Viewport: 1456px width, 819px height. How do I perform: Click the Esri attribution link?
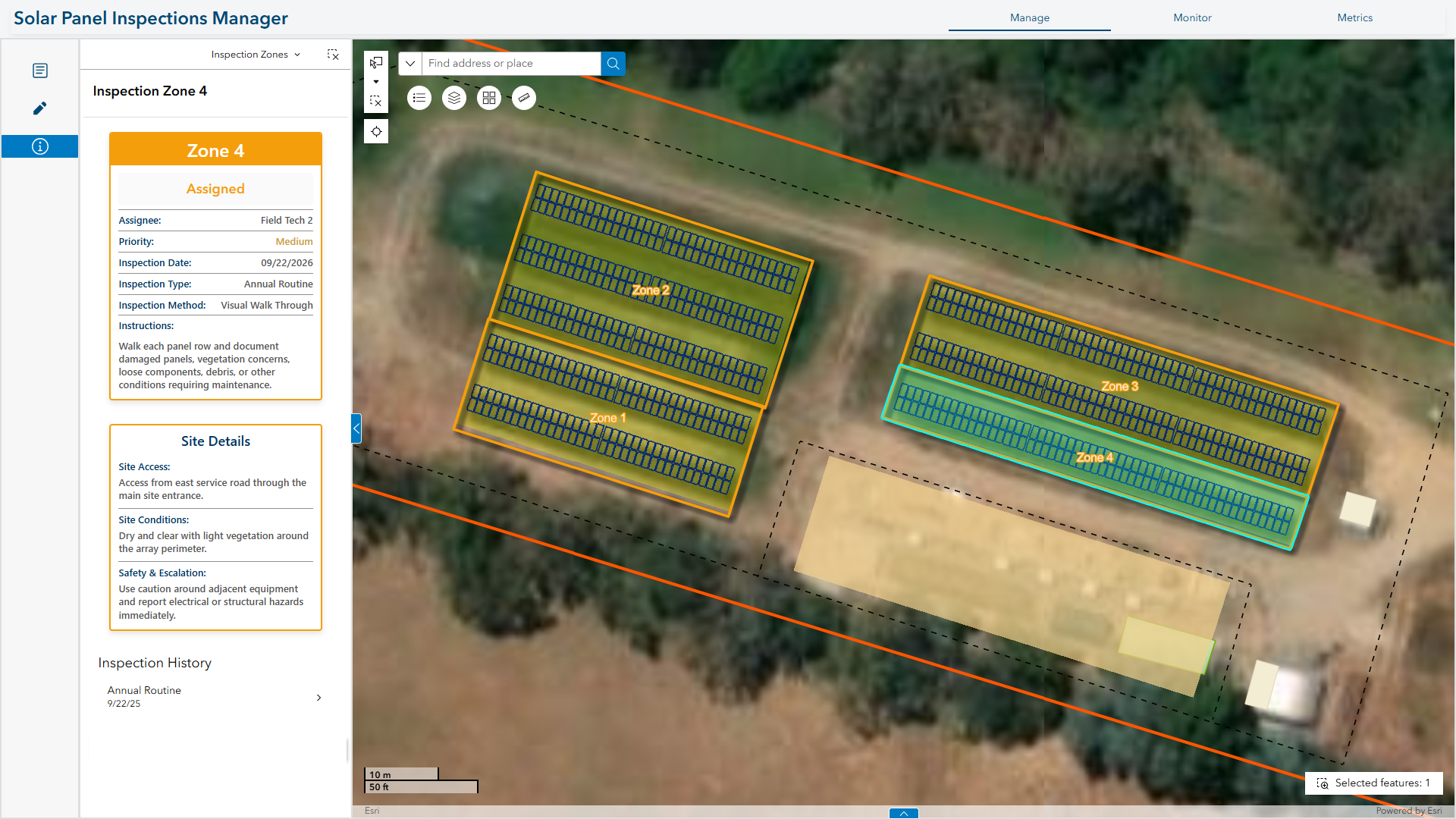pyautogui.click(x=372, y=811)
